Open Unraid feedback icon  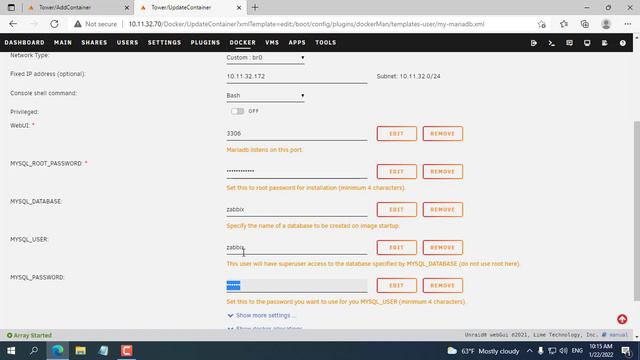click(x=569, y=43)
